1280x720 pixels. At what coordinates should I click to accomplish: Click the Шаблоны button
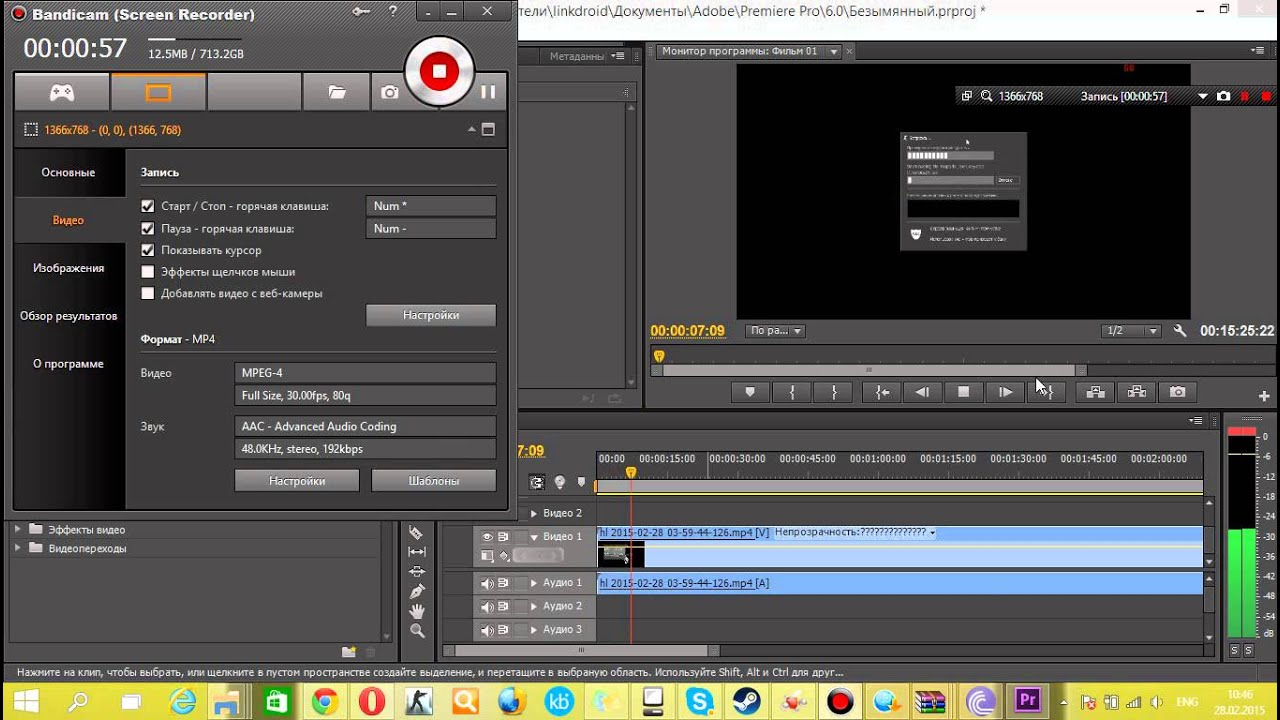click(x=434, y=481)
